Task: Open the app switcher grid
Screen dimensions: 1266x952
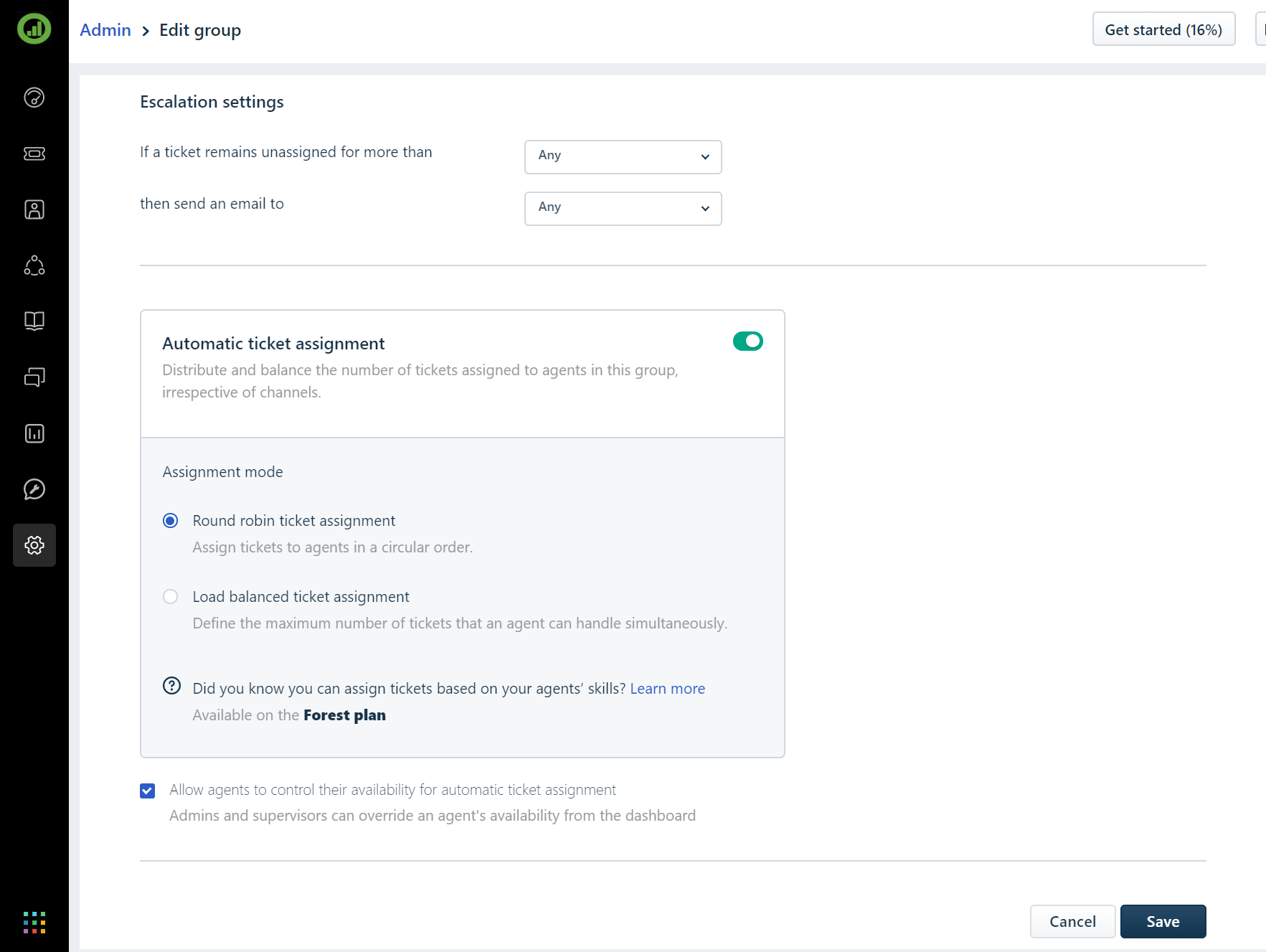Action: tap(34, 923)
